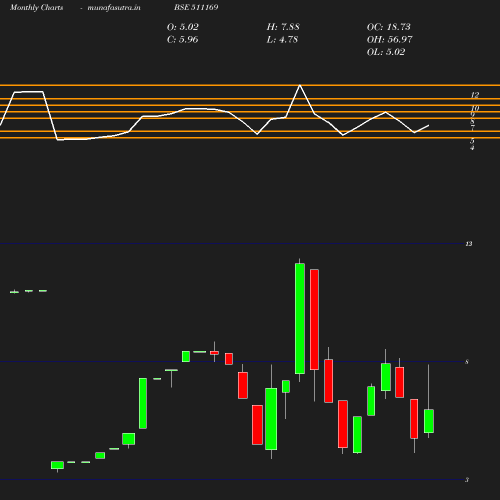The image size is (500, 500).
Task: Click the tallest green candlestick near 13
Action: pos(300,318)
